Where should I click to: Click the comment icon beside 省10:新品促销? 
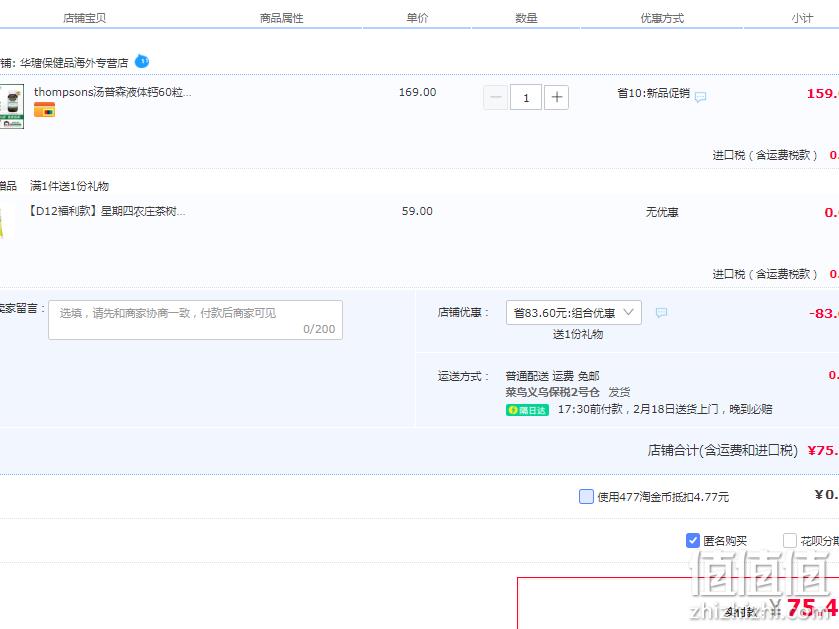point(700,97)
